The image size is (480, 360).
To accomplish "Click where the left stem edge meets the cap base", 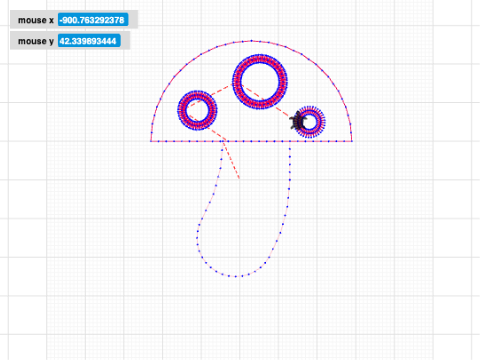I will [x=223, y=142].
